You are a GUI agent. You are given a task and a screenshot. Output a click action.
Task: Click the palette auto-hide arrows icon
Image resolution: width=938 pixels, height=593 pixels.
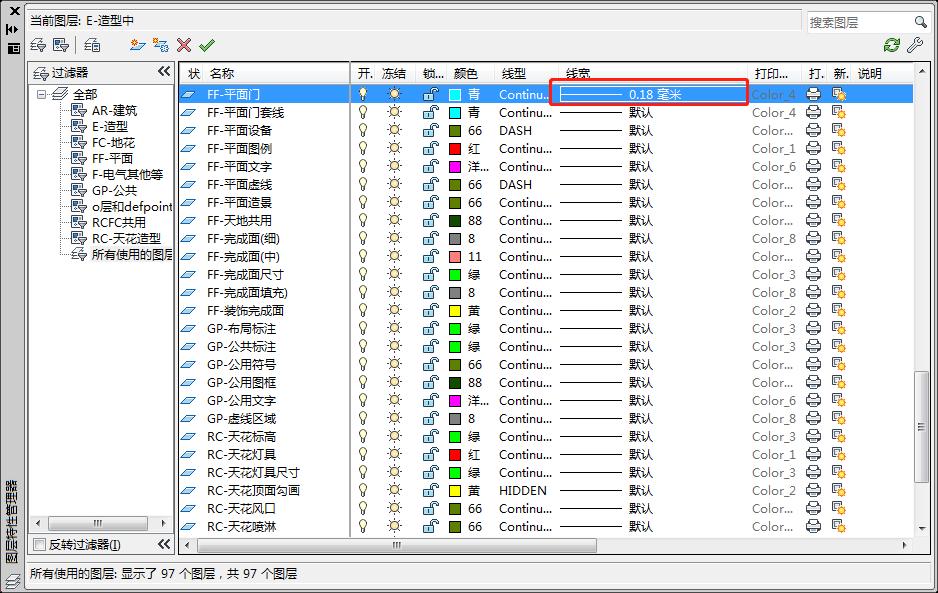pos(13,29)
